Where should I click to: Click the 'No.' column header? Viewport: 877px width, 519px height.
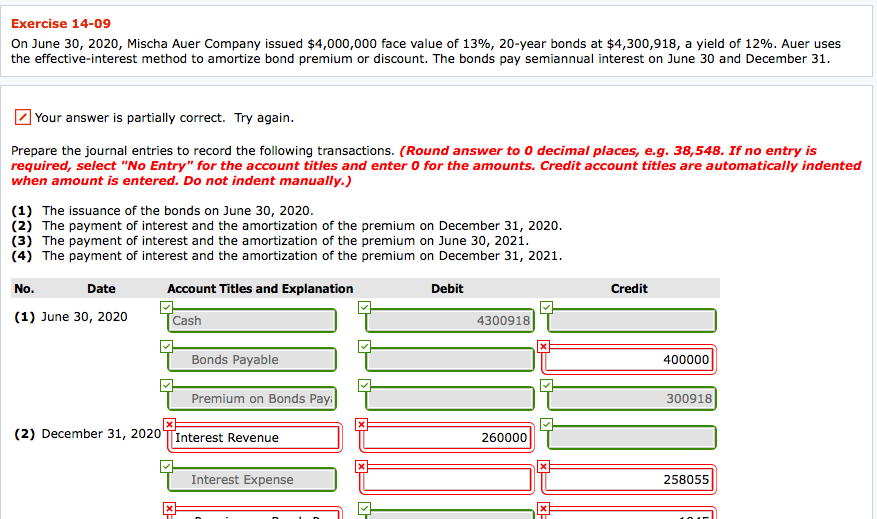(x=24, y=289)
